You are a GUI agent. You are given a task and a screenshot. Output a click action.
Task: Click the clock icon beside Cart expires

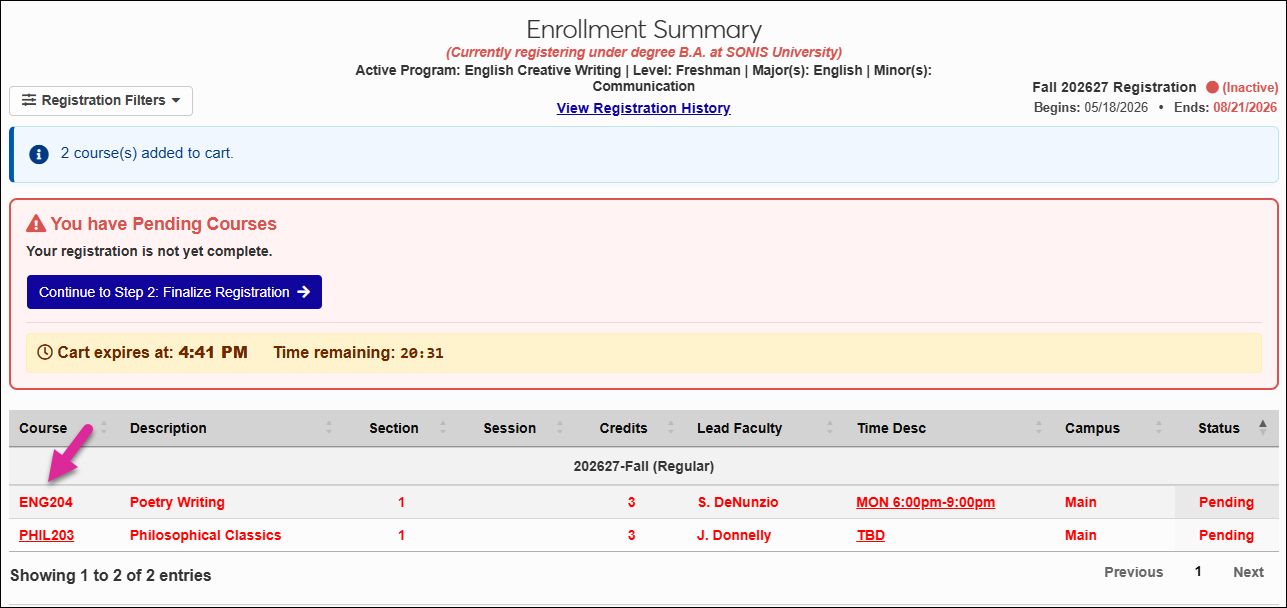[x=44, y=352]
